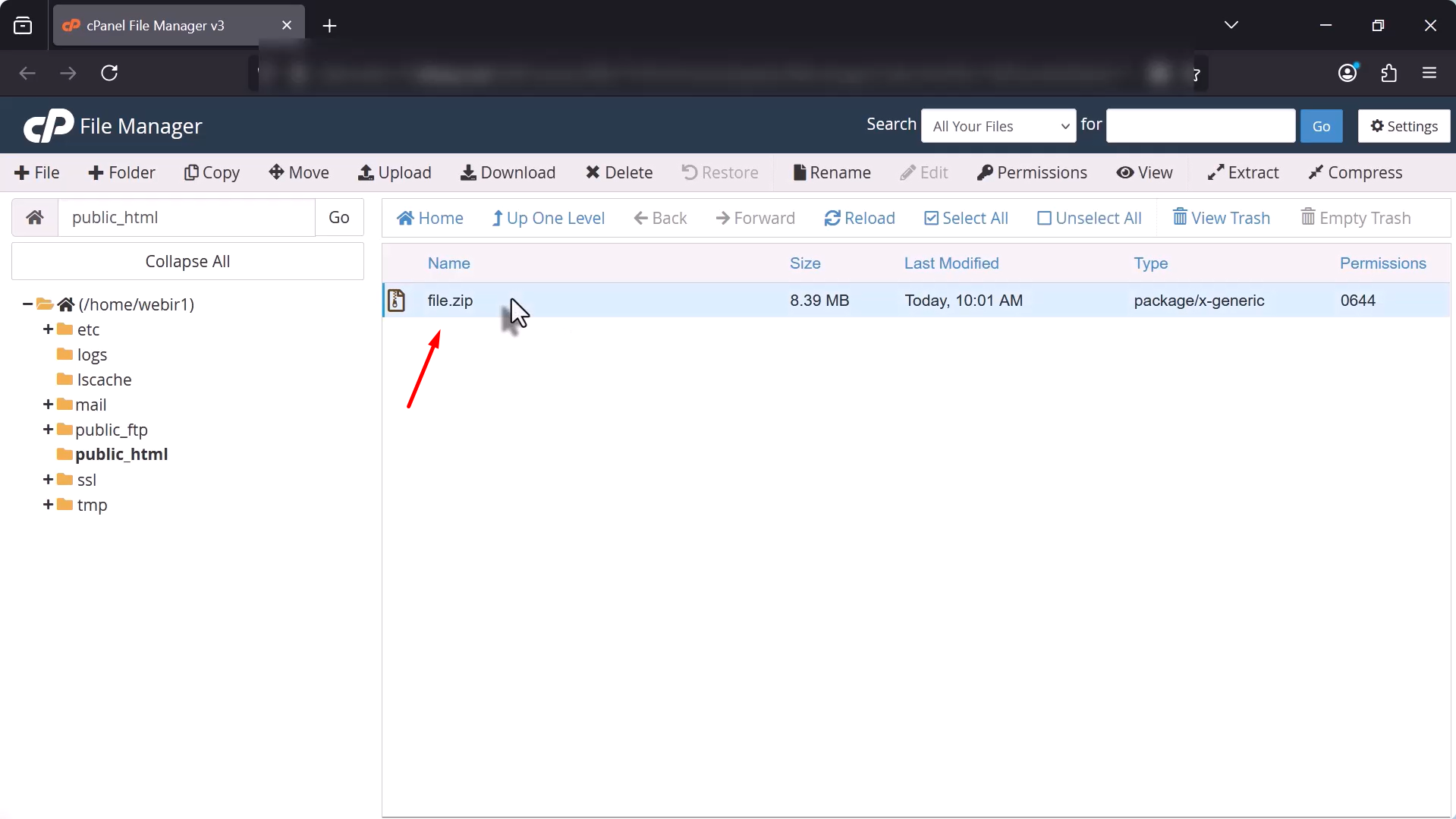Click the Permissions key icon

tap(985, 173)
